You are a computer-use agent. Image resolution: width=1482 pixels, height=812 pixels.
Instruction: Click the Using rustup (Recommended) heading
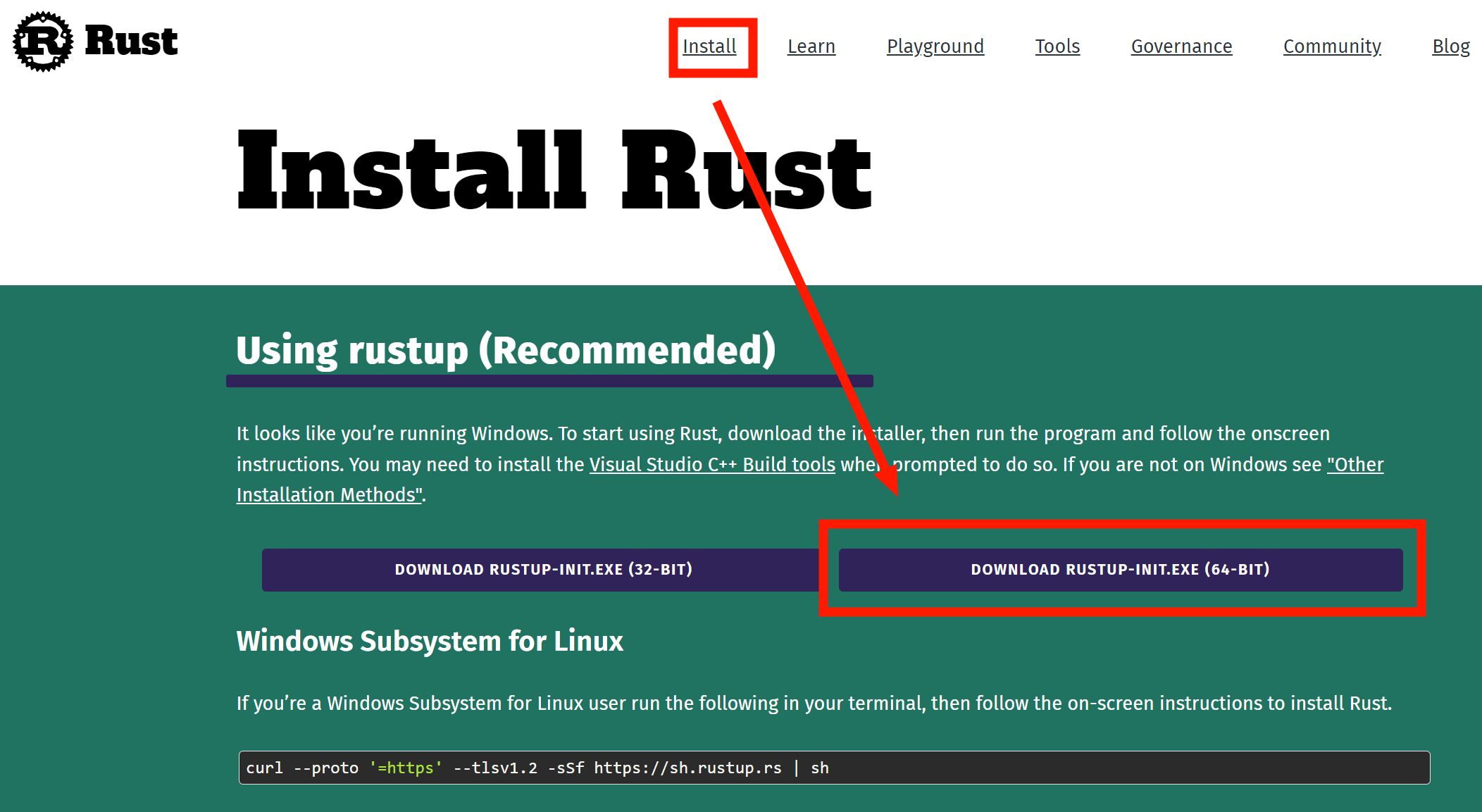[505, 350]
